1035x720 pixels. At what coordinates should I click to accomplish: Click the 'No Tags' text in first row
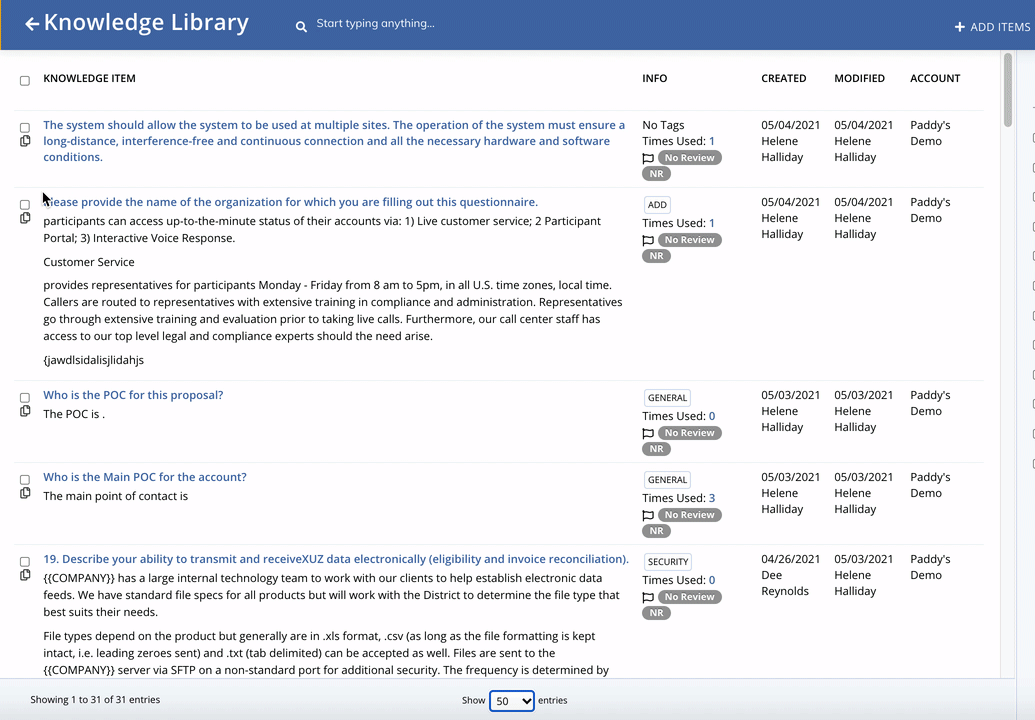coord(663,125)
